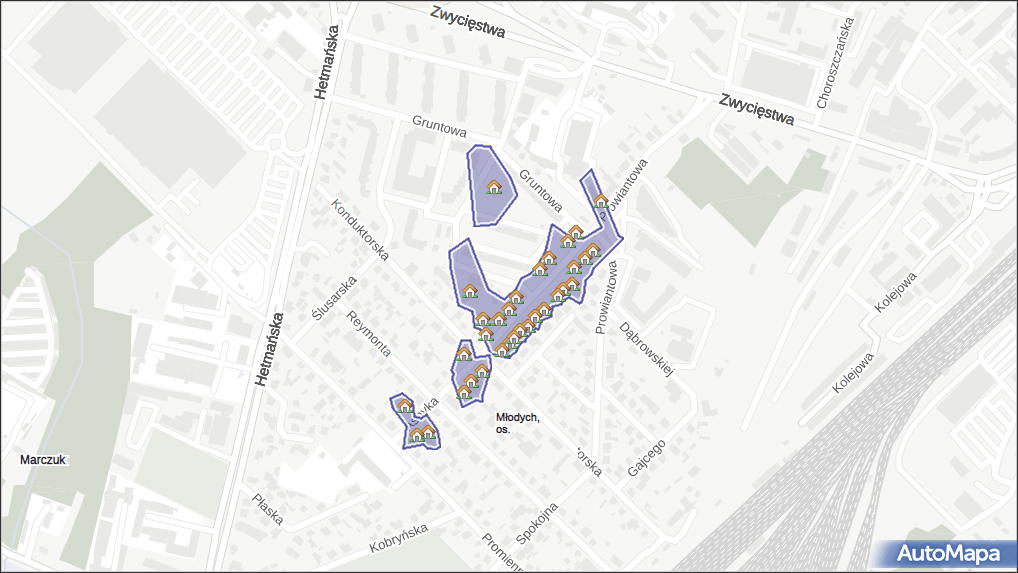Image resolution: width=1018 pixels, height=573 pixels.
Task: Click the Młodych, os. district label
Action: tap(517, 423)
